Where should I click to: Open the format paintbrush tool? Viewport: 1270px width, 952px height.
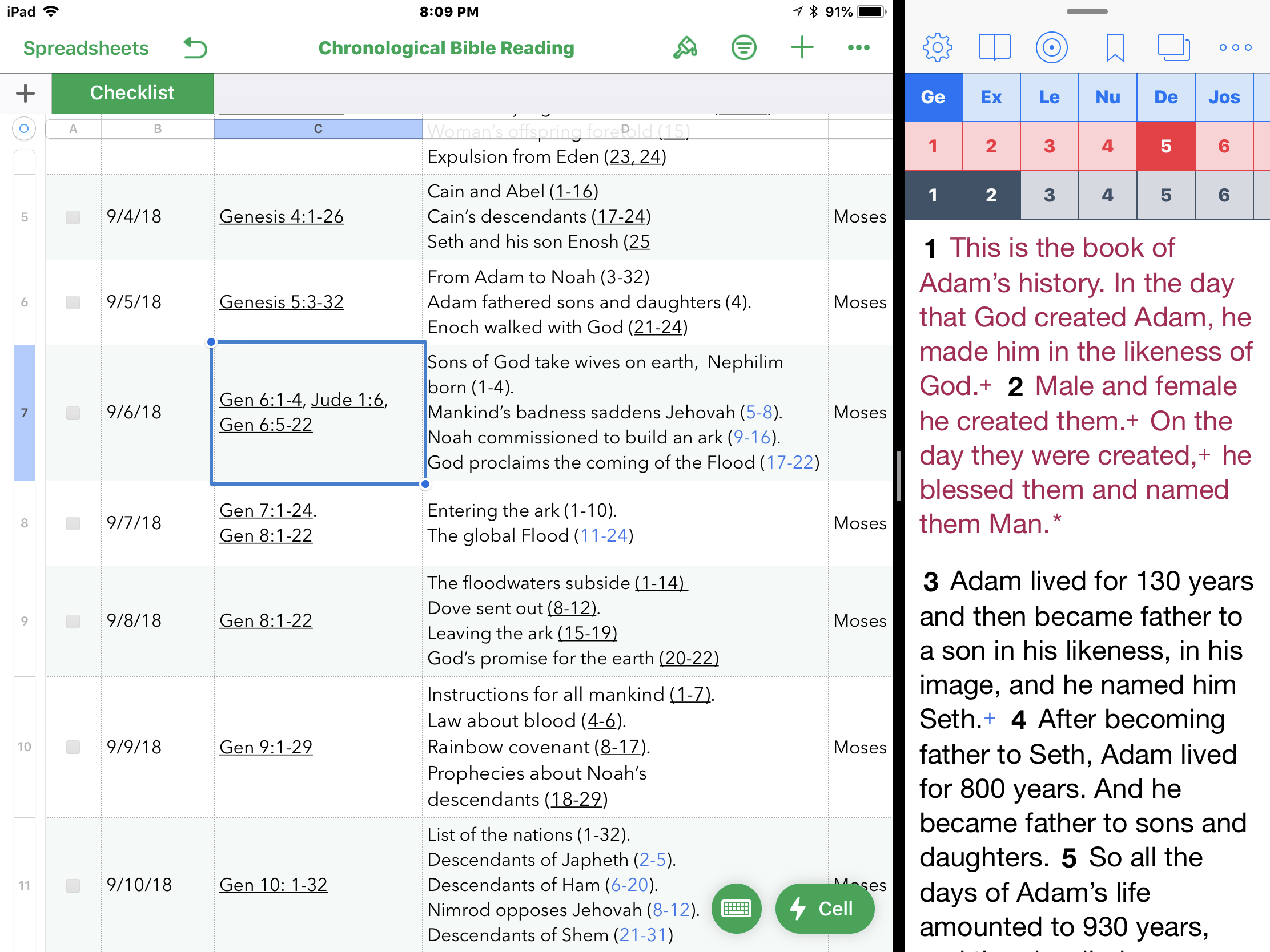tap(685, 47)
